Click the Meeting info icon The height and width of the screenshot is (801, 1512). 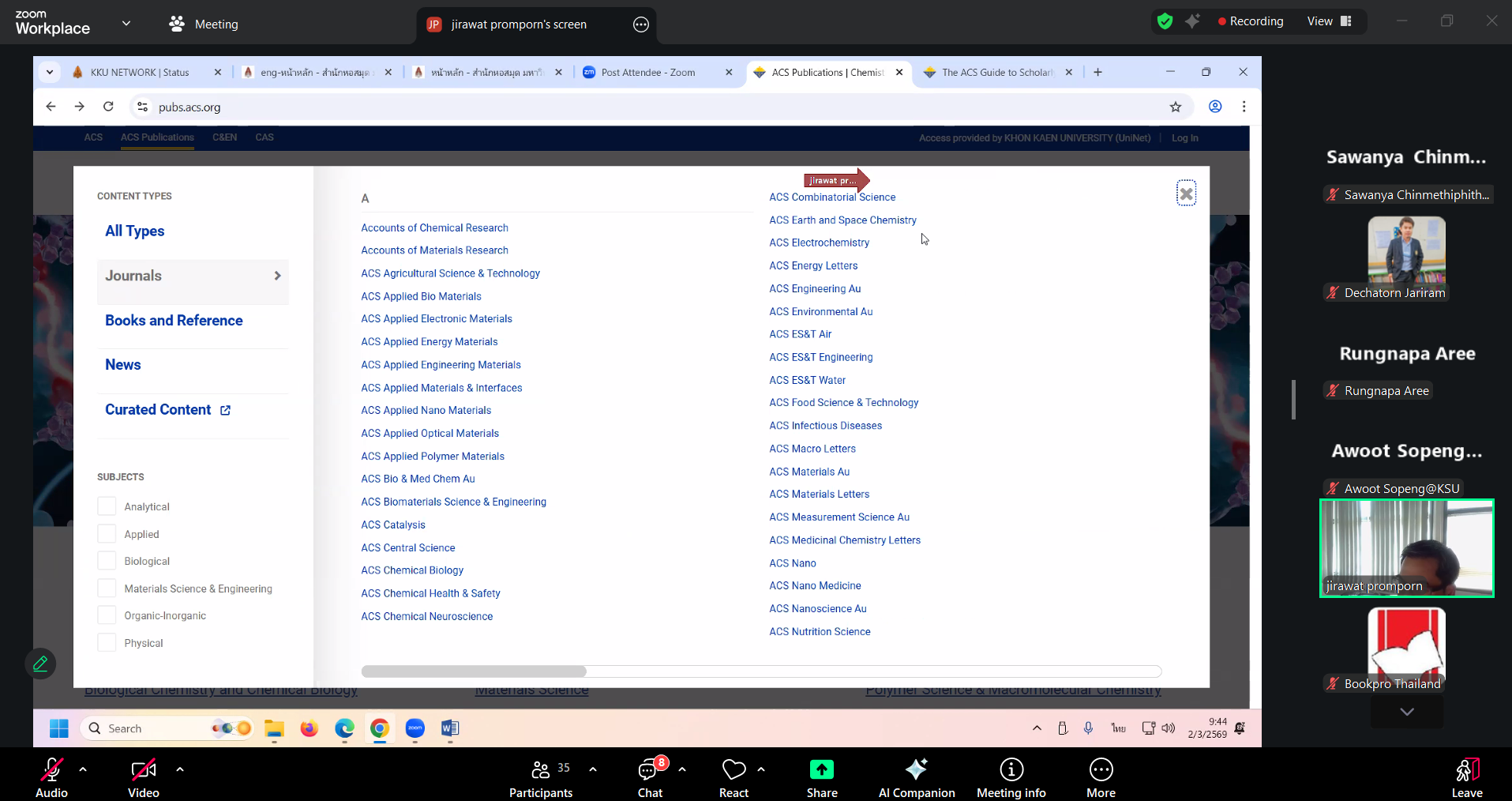coord(1011,770)
